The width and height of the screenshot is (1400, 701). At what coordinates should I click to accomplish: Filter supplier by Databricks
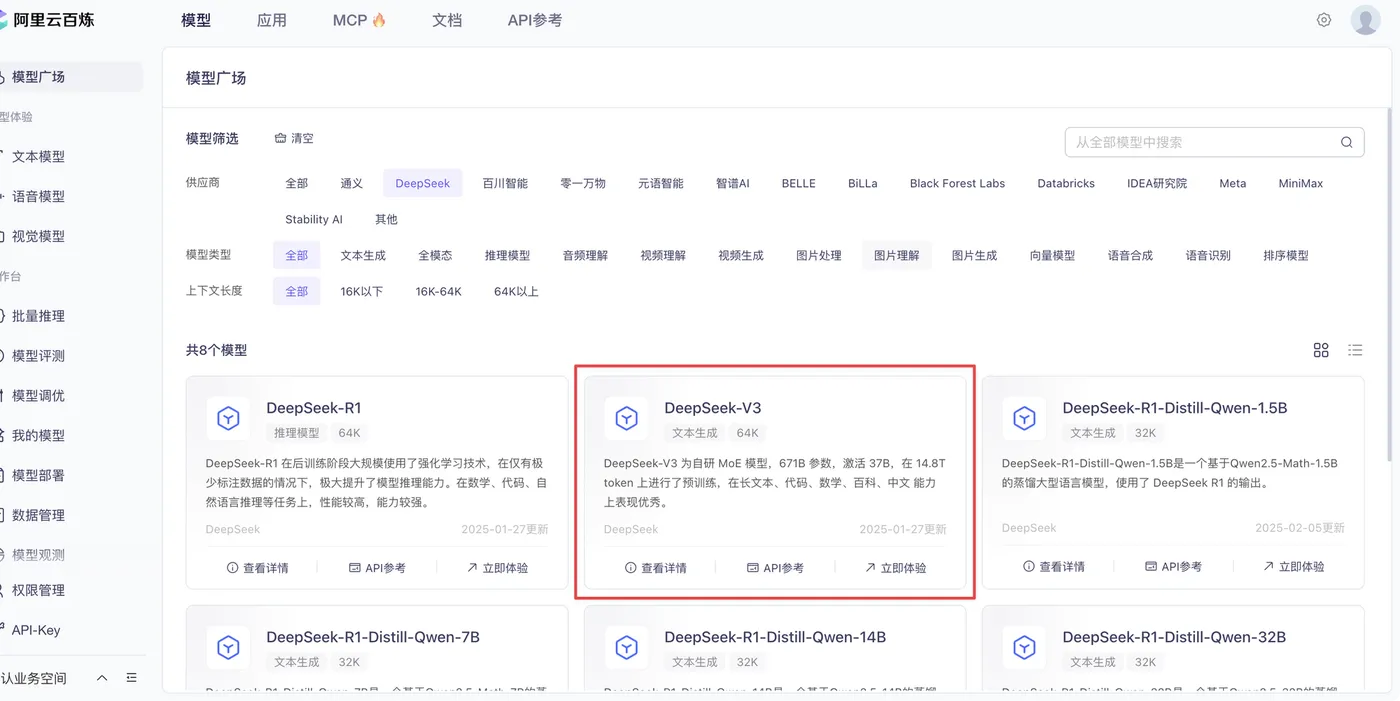click(x=1066, y=183)
